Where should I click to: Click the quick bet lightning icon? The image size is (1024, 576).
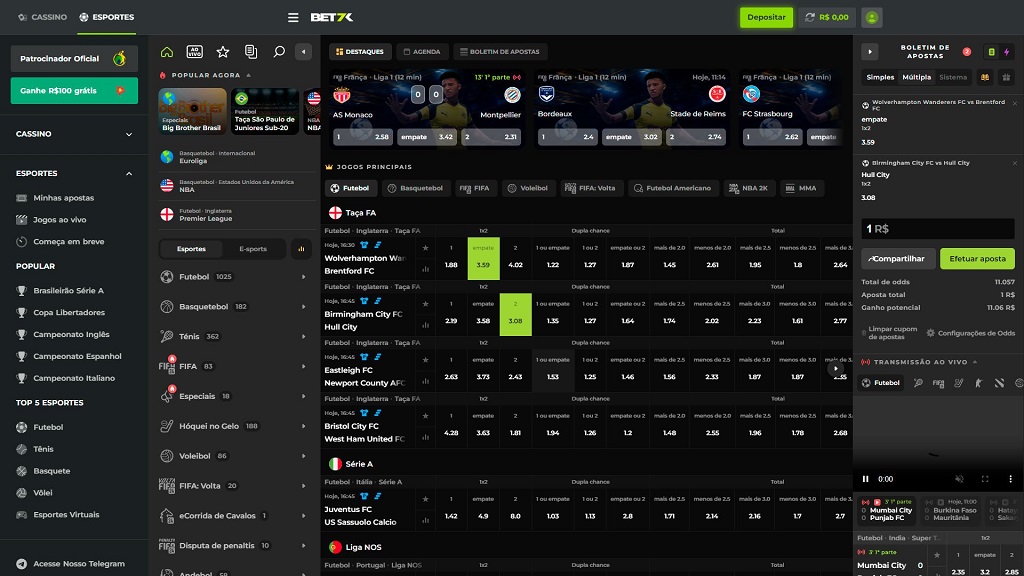point(1007,52)
